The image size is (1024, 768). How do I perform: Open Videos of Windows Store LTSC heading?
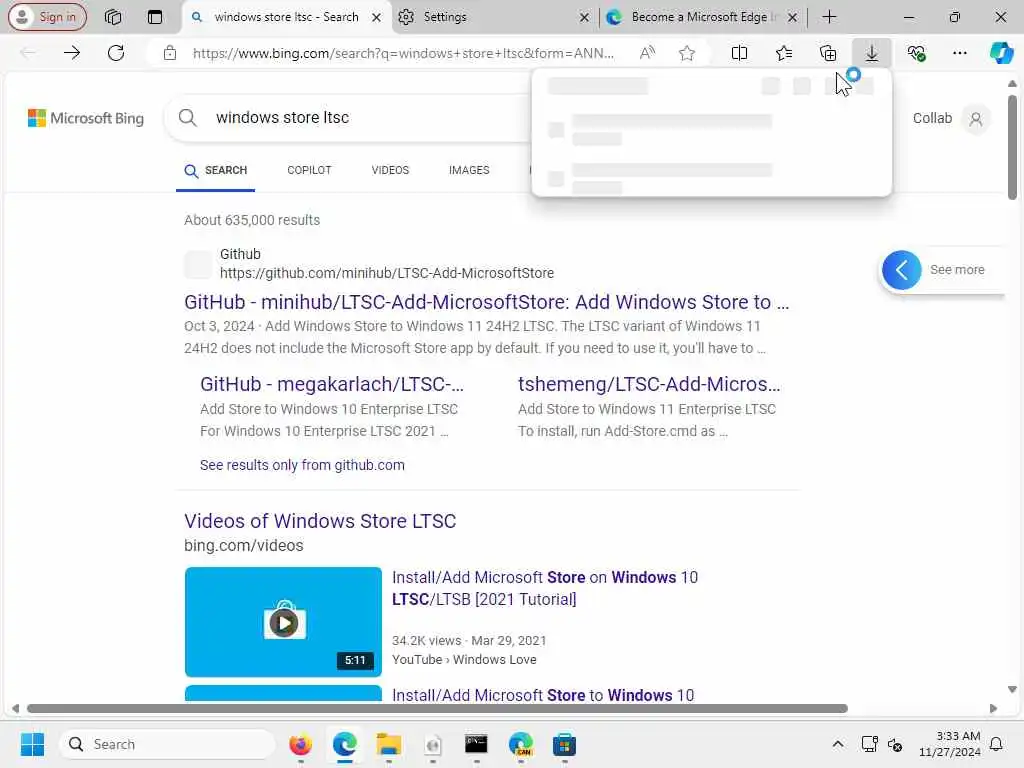(320, 521)
